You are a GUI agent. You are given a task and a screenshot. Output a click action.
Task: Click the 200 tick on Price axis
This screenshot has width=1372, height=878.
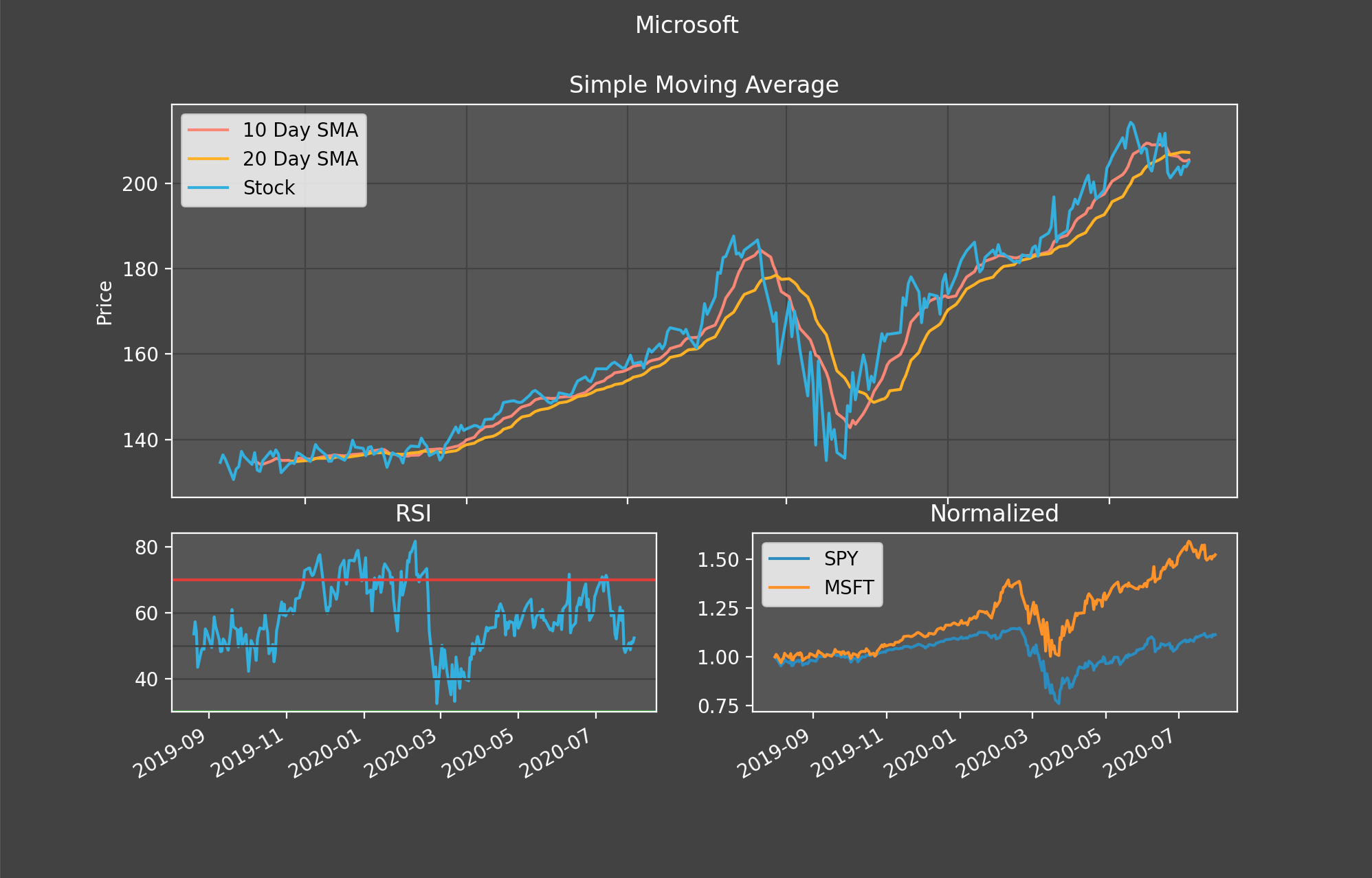[x=140, y=184]
